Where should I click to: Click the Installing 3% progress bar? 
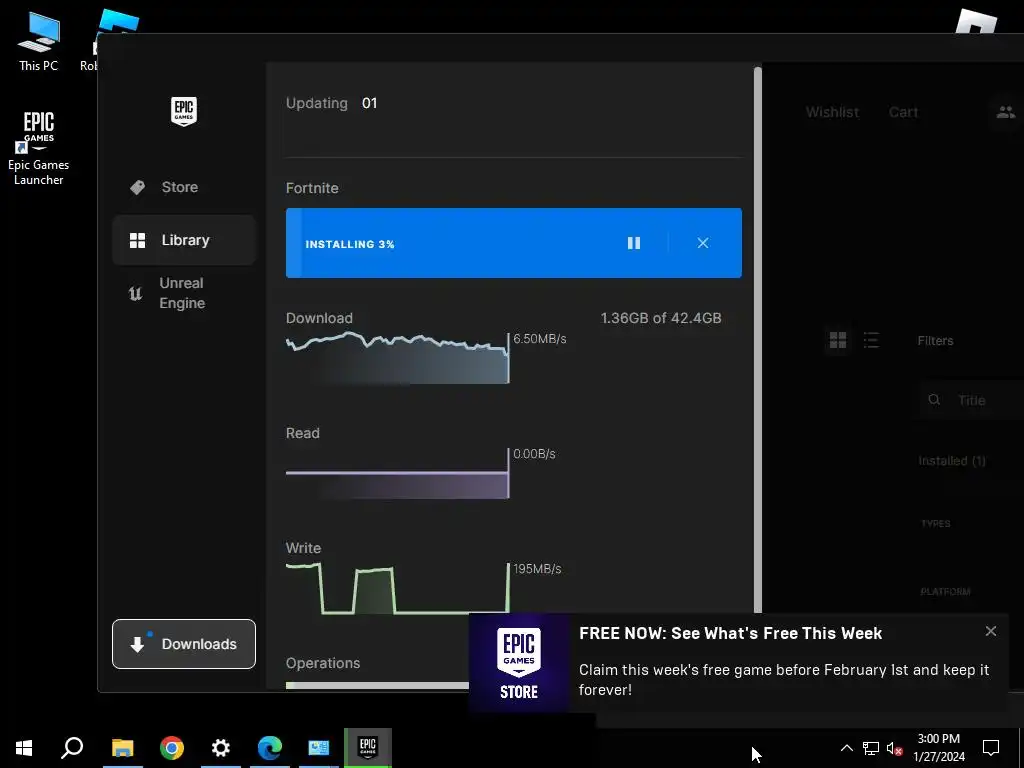point(513,243)
